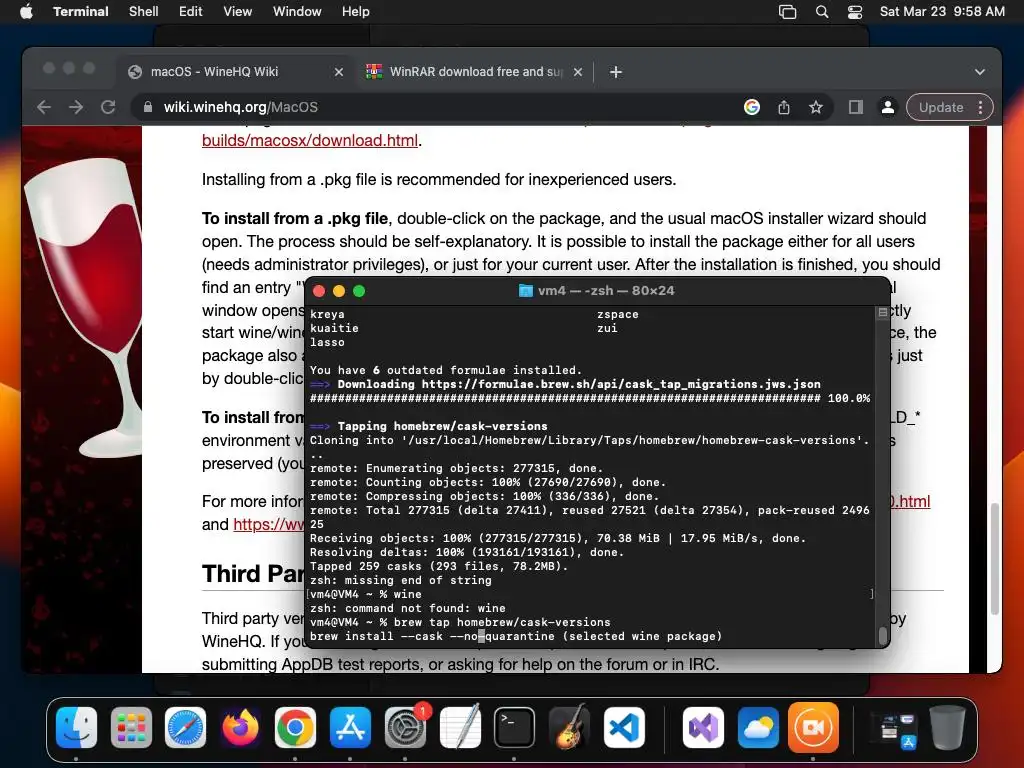
Task: Click the Terminal window scrollbar thumb
Action: pyautogui.click(x=883, y=635)
